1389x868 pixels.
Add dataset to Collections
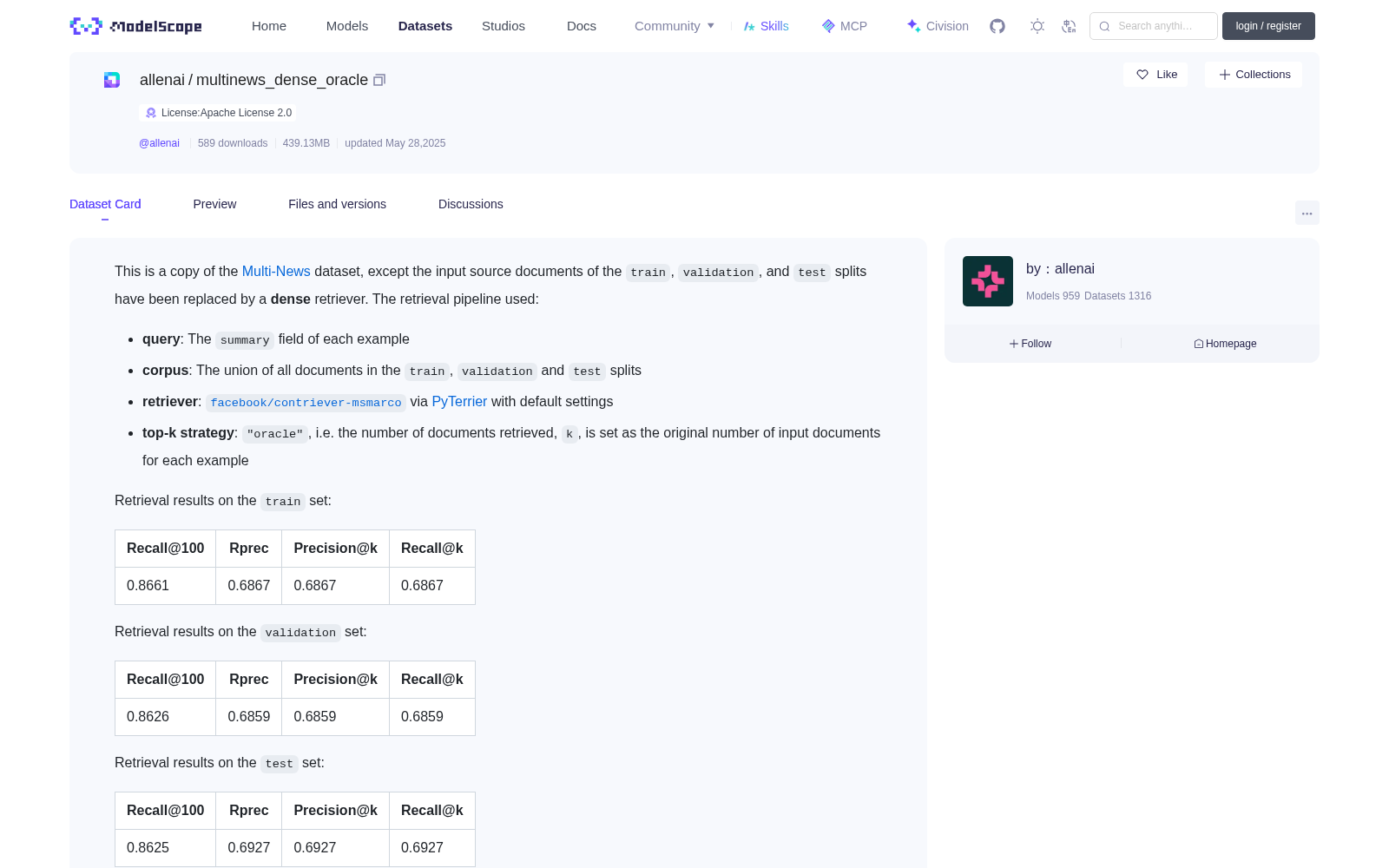tap(1254, 75)
